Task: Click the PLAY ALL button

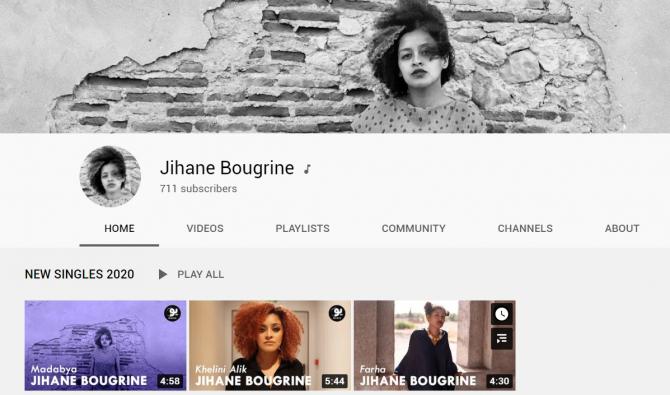Action: (x=191, y=274)
